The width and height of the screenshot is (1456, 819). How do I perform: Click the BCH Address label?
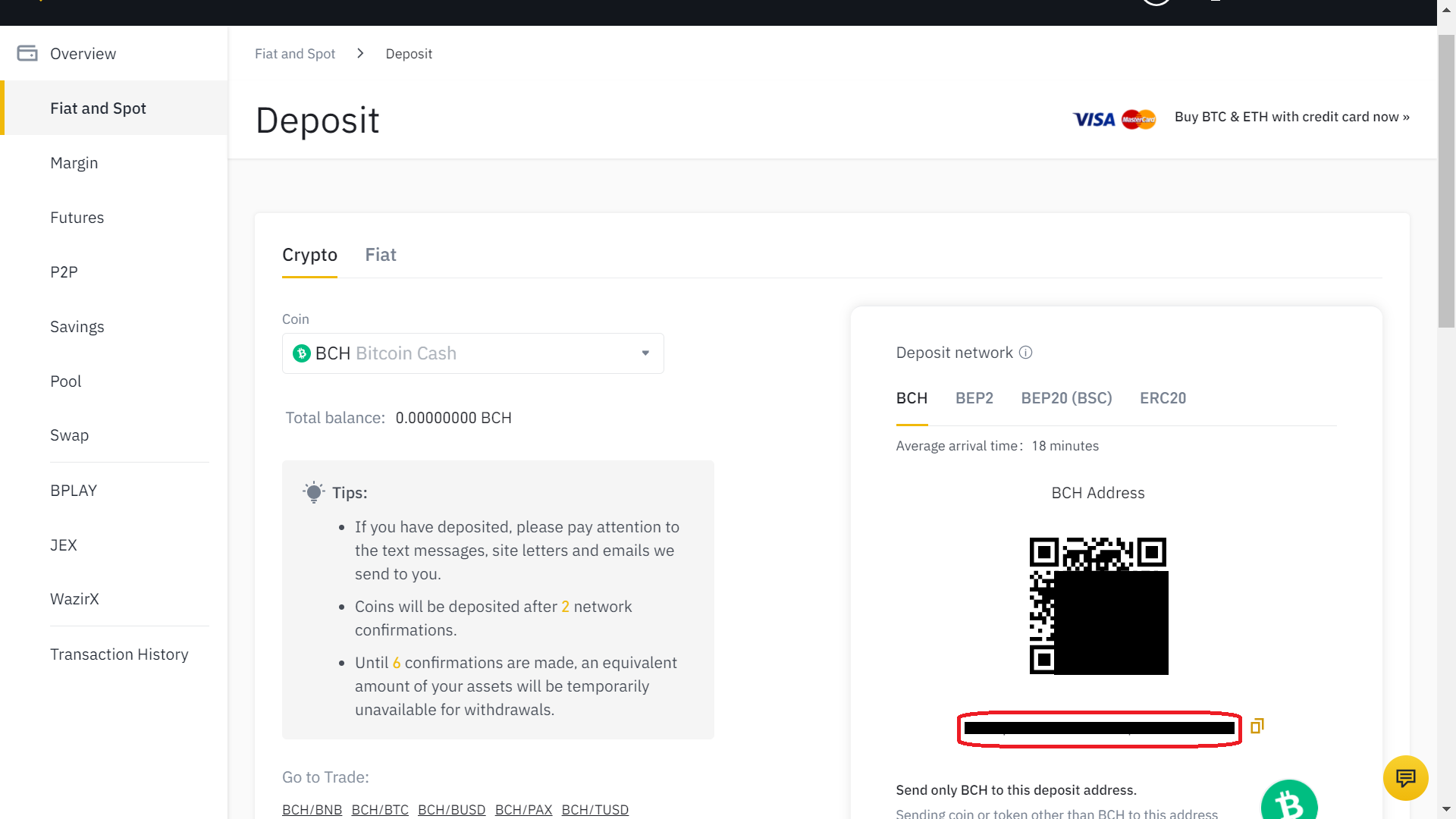click(1098, 493)
